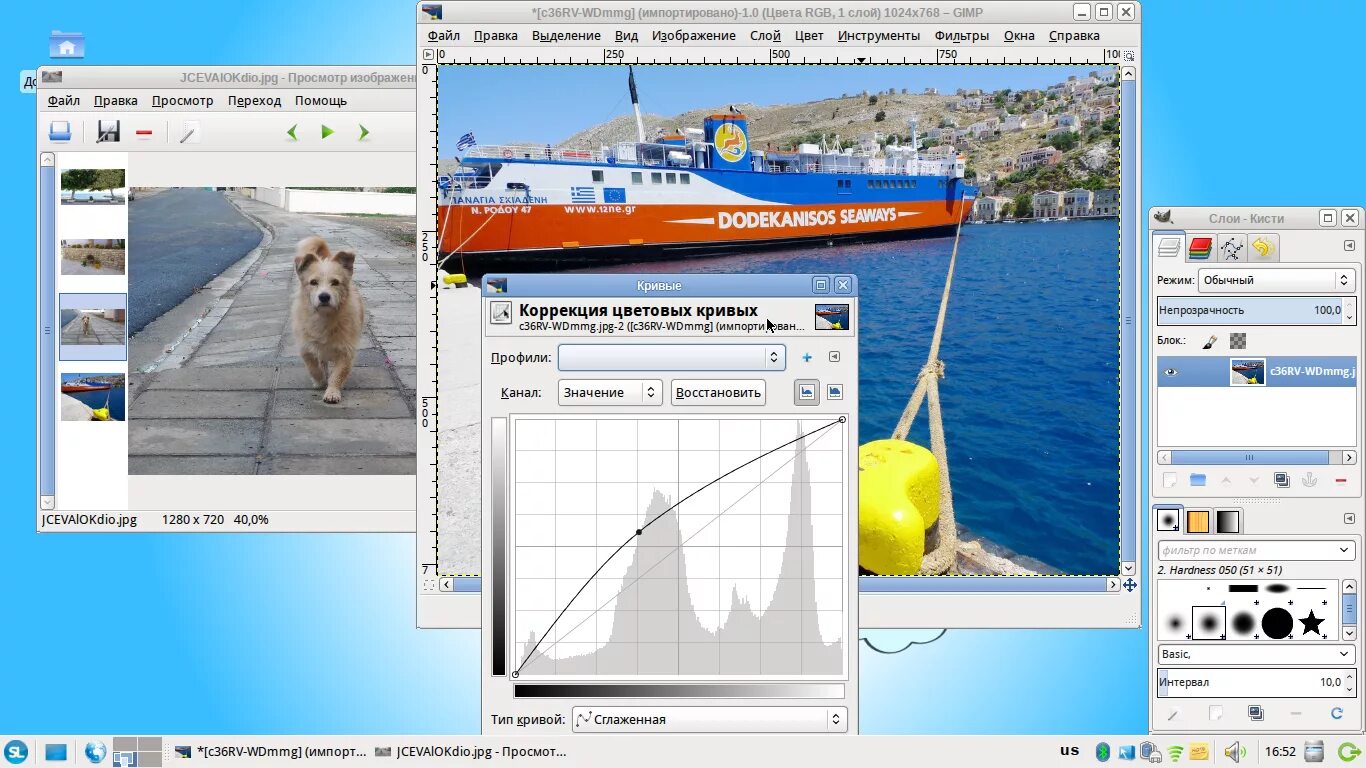Viewport: 1366px width, 768px height.
Task: Open the Paths tab in GIMP dock
Action: (x=1232, y=247)
